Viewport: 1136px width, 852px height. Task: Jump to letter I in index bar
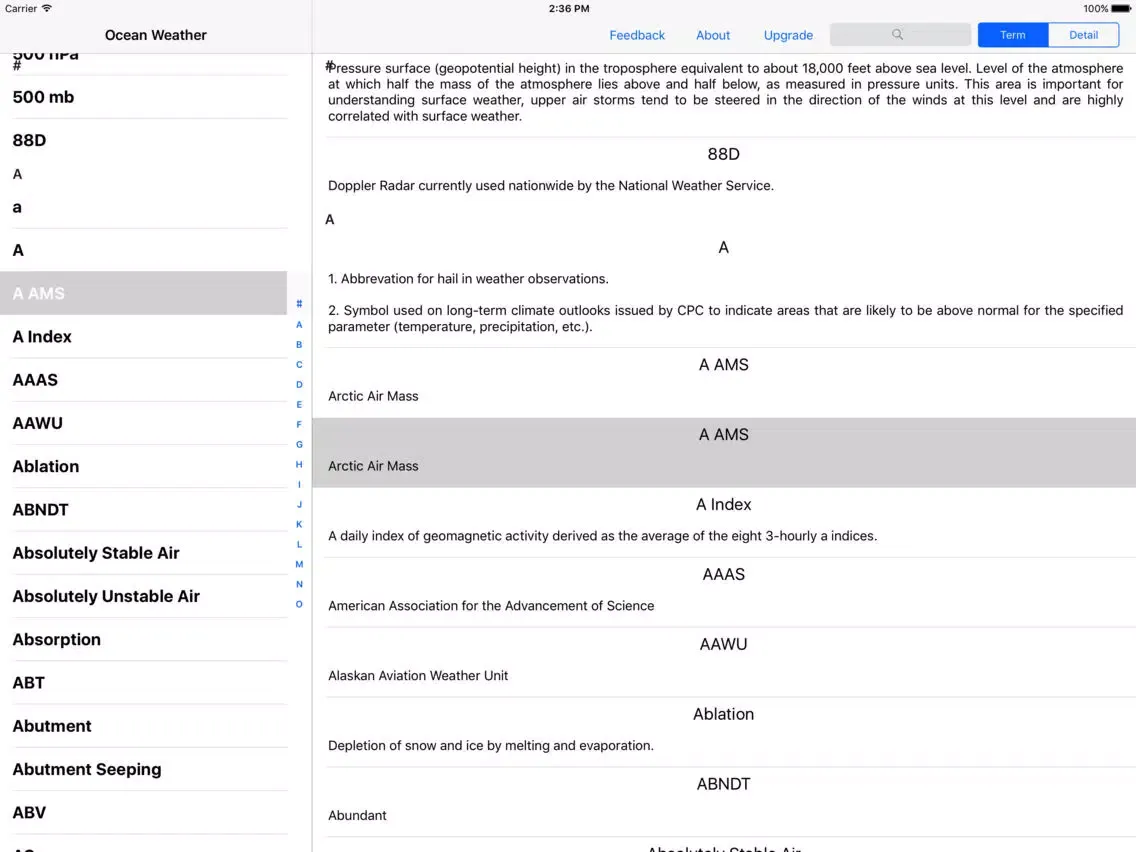coord(299,484)
